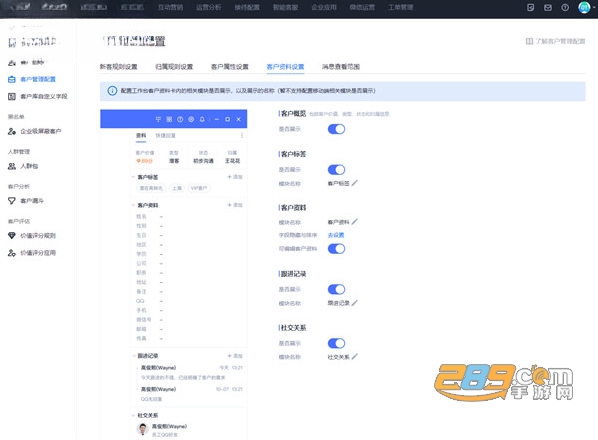Screen dimensions: 598x440
Task: Open the 了解客户管理配置 help link
Action: [560, 41]
